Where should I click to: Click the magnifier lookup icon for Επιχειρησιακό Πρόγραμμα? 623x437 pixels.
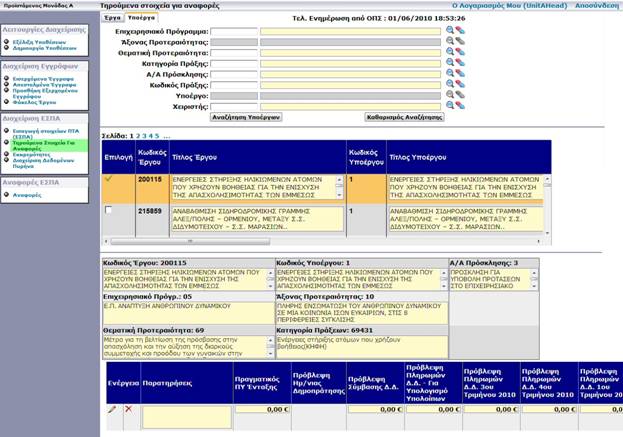(451, 31)
